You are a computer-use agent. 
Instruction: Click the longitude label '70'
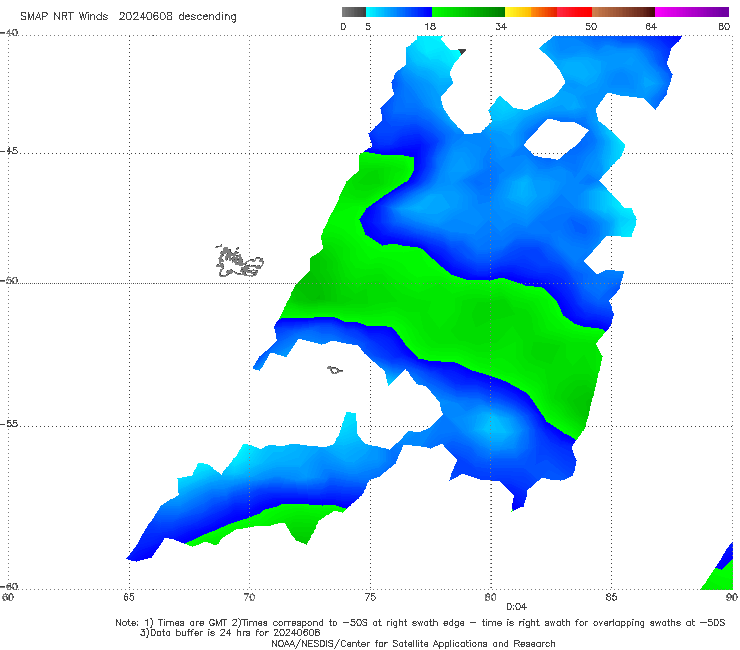tap(249, 598)
